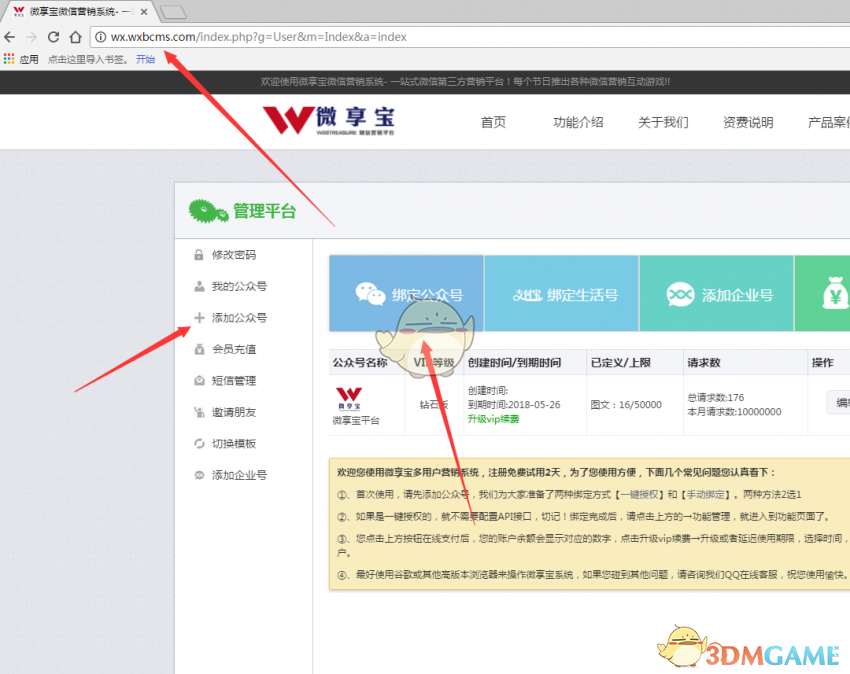Open 短信管理 with its envelope icon
This screenshot has height=674, width=850.
click(198, 380)
